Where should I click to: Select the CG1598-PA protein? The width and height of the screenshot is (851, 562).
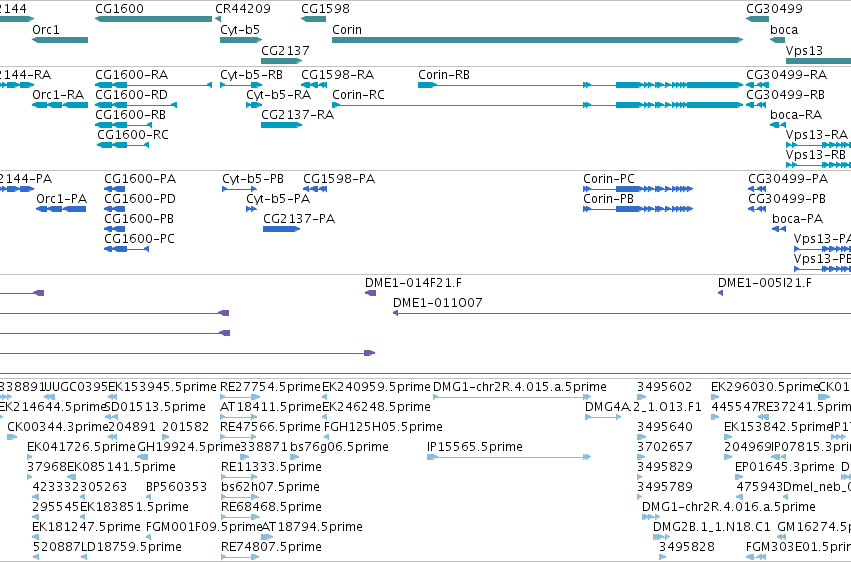point(315,189)
